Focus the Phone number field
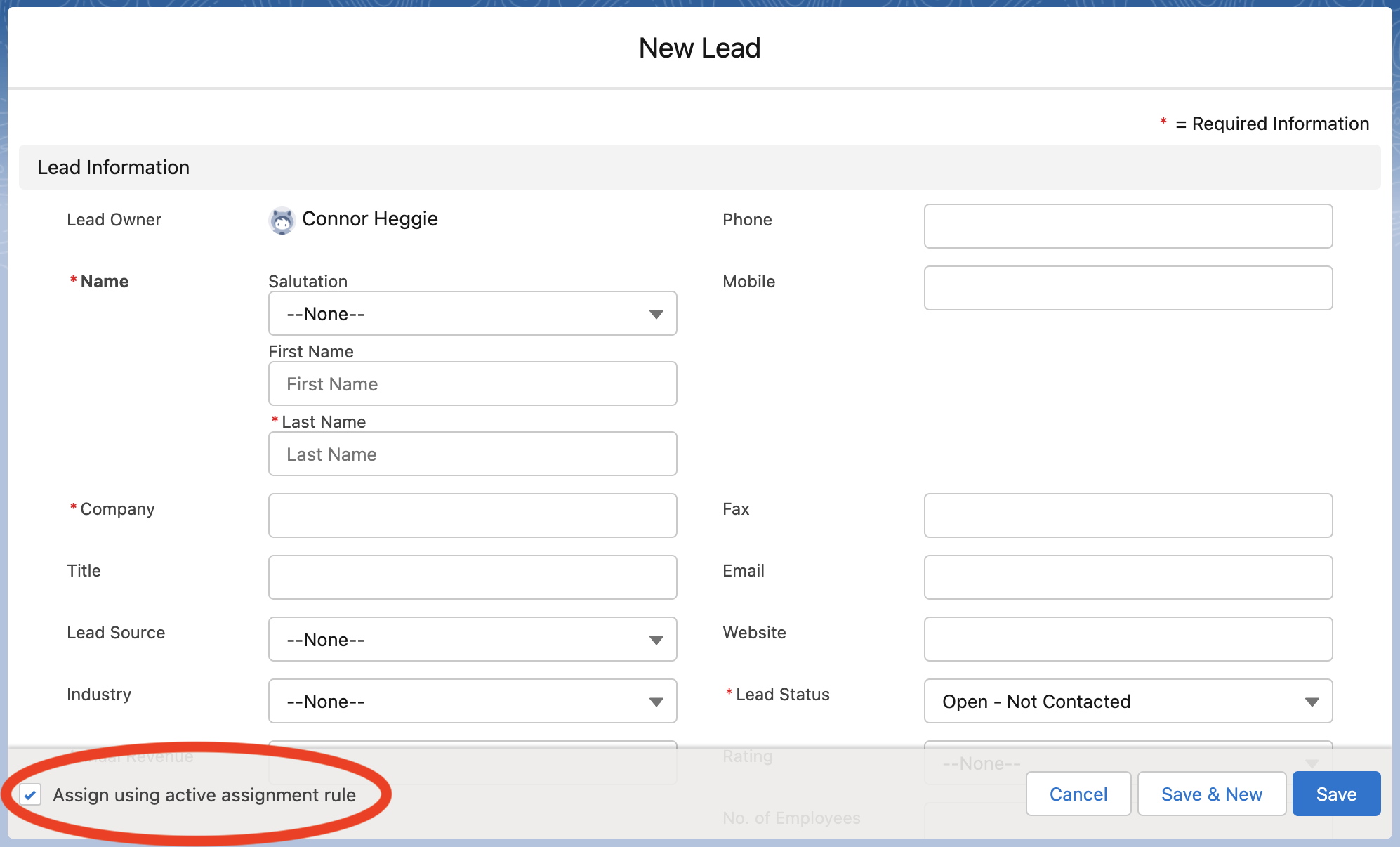The width and height of the screenshot is (1400, 847). tap(1128, 227)
